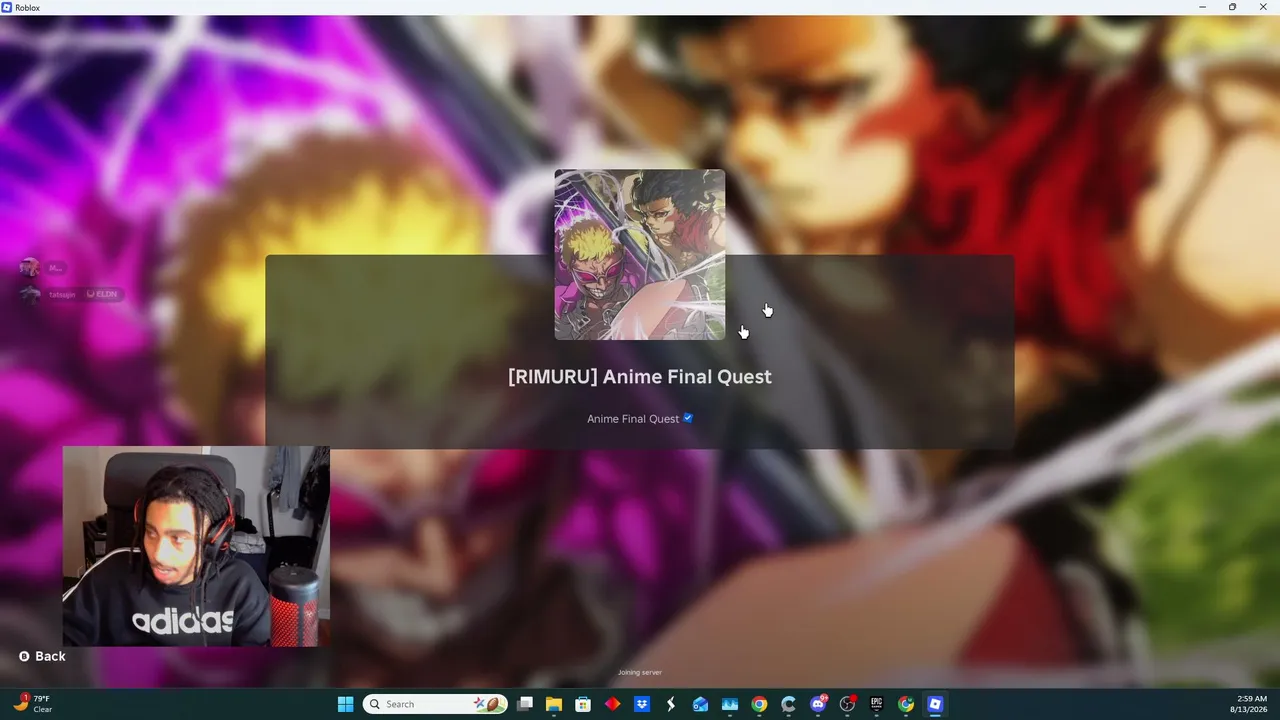This screenshot has width=1280, height=720.
Task: Restore down the Roblox window
Action: (x=1232, y=7)
